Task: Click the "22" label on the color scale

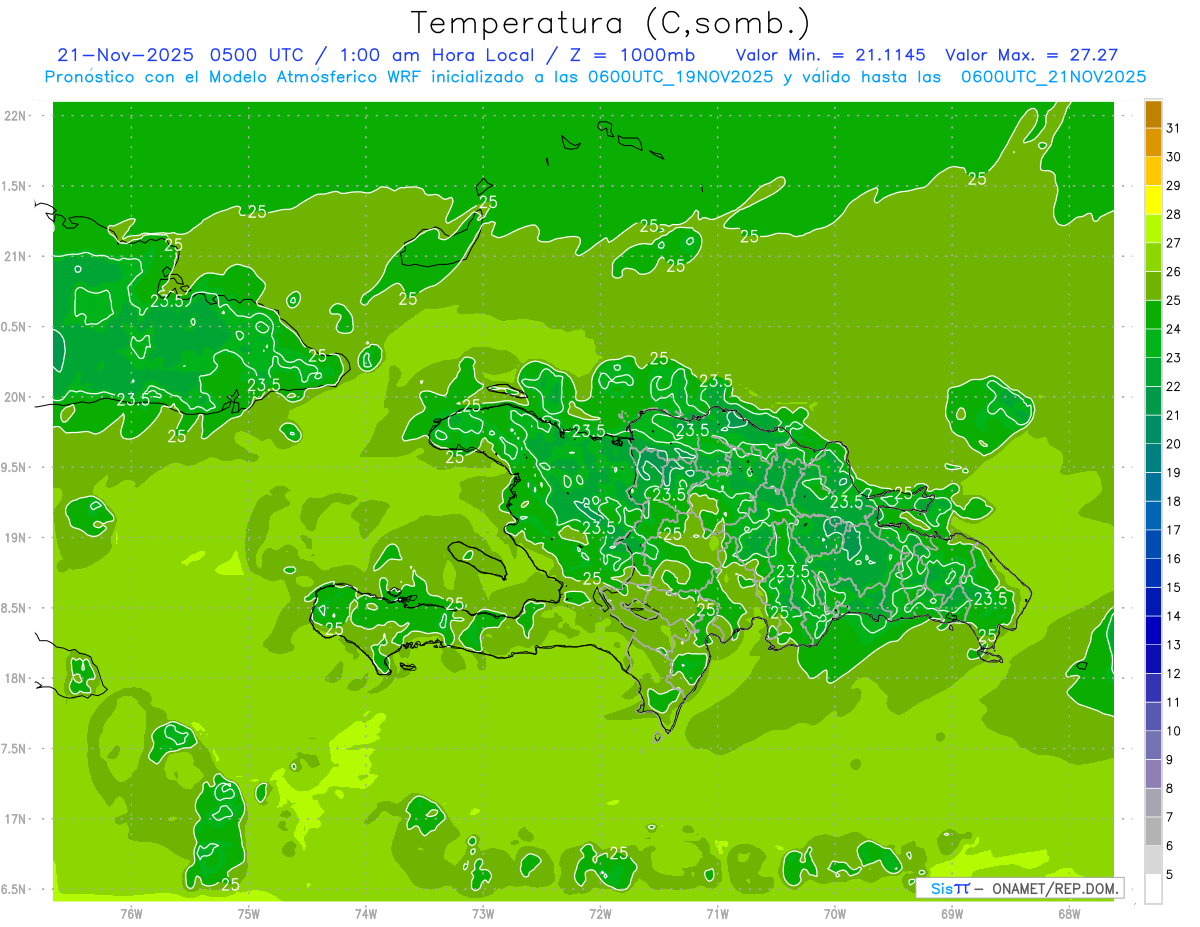Action: pos(1174,387)
